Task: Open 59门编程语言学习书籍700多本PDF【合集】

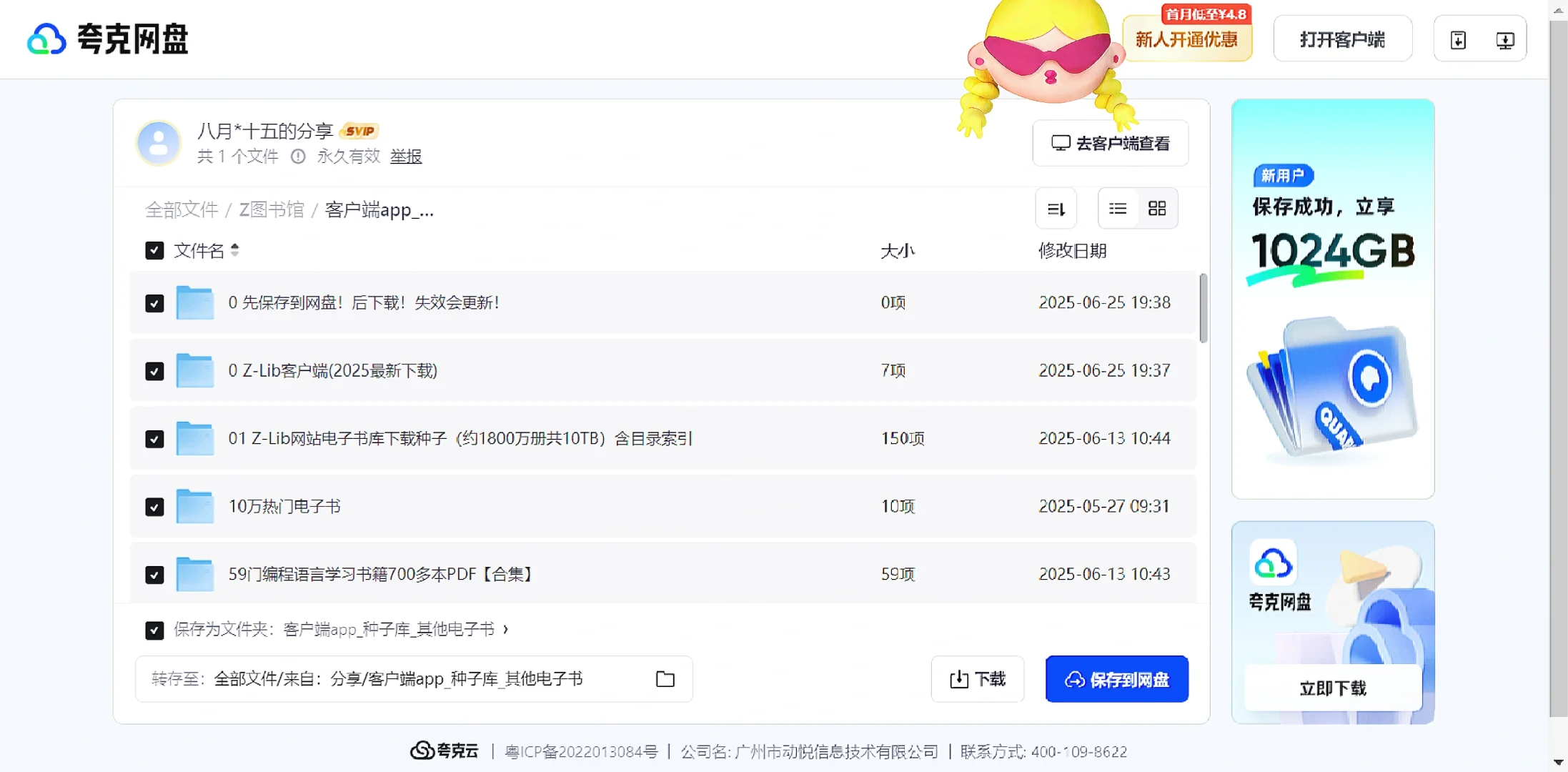Action: tap(382, 574)
